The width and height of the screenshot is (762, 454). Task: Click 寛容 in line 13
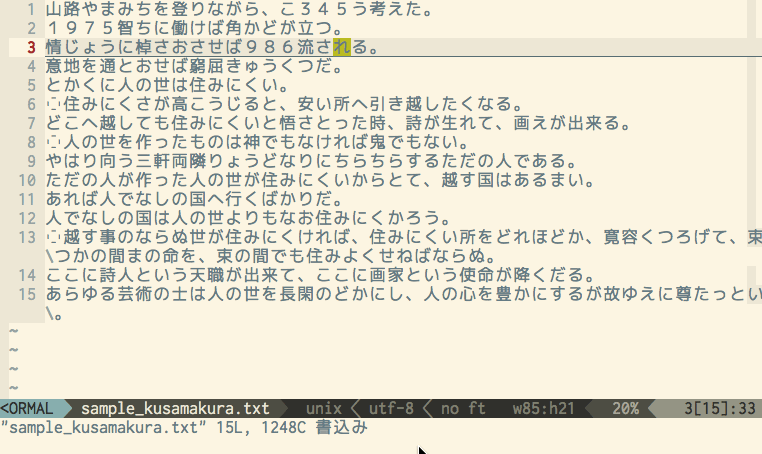pos(621,237)
